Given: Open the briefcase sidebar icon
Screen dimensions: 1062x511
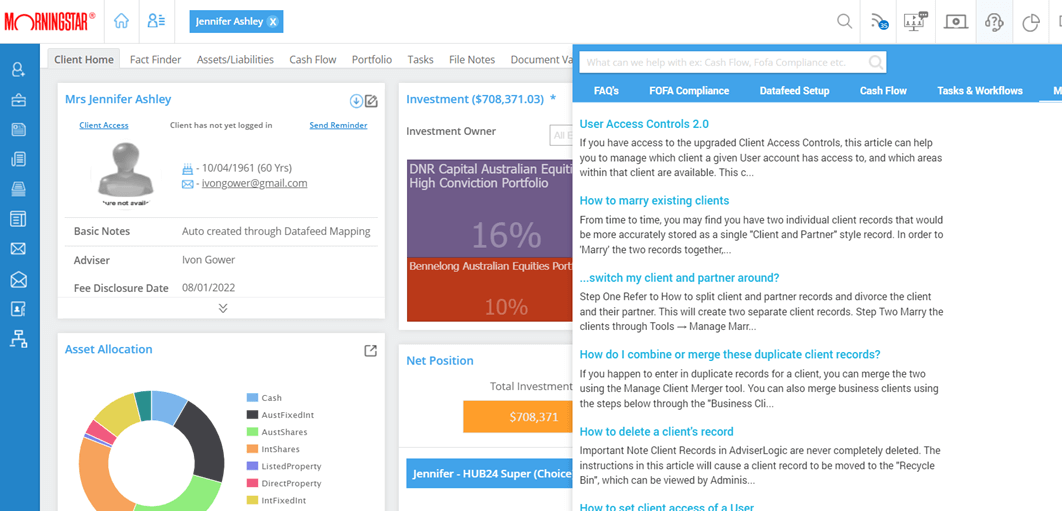Looking at the screenshot, I should pos(19,100).
